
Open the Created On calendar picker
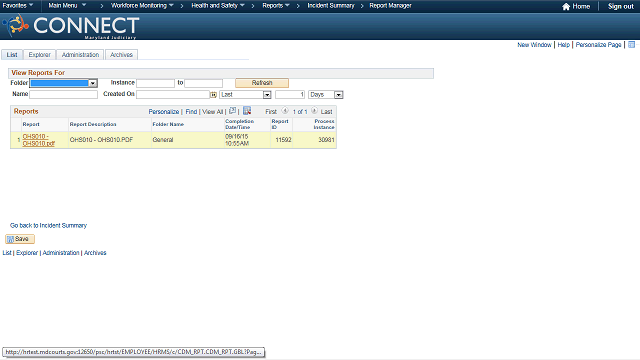pyautogui.click(x=213, y=95)
